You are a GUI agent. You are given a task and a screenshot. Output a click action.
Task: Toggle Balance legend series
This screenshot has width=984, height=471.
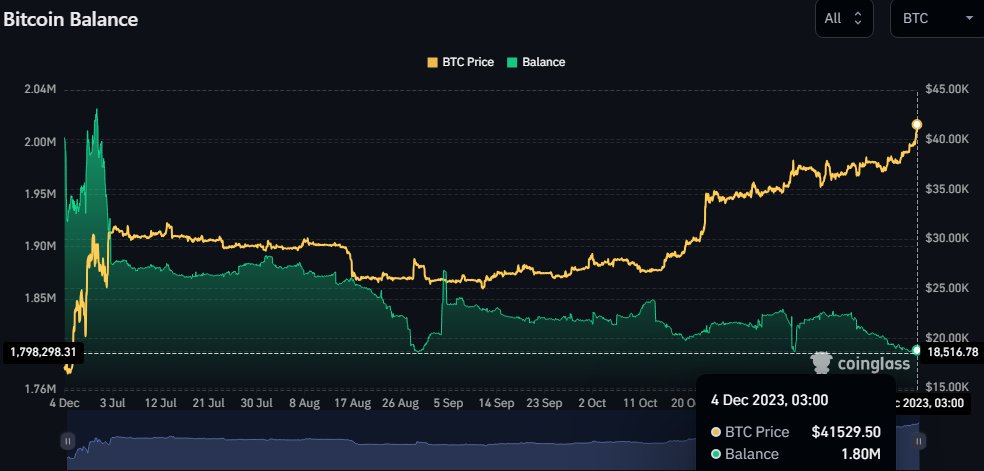535,62
